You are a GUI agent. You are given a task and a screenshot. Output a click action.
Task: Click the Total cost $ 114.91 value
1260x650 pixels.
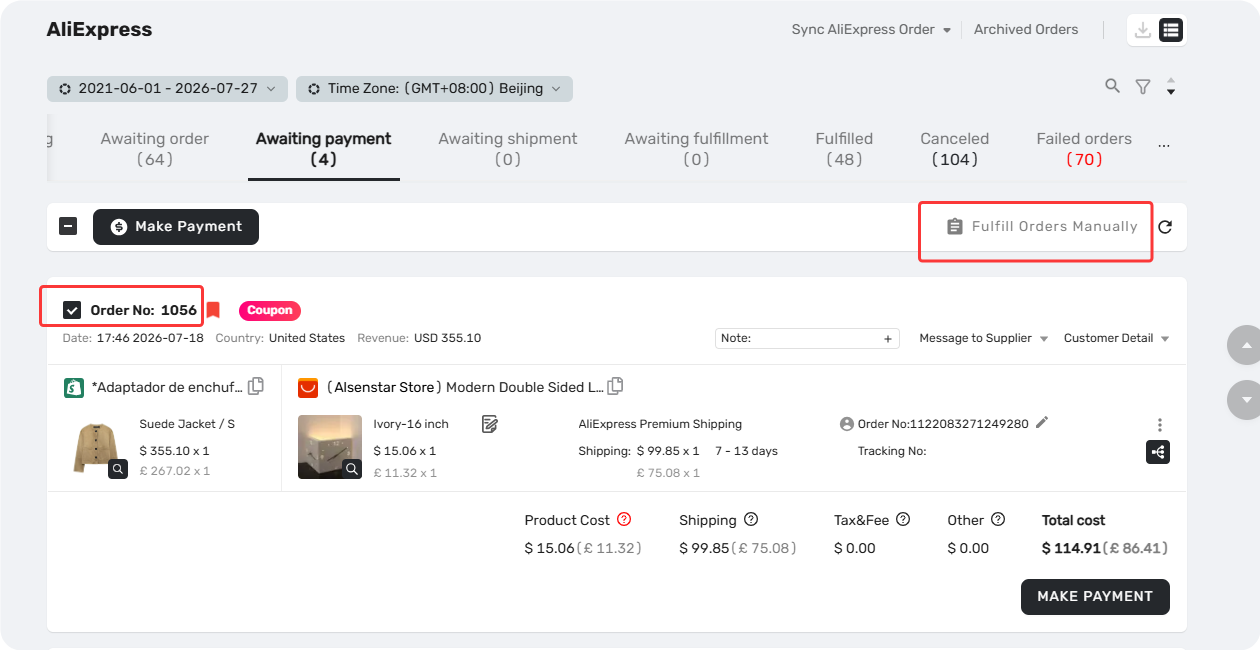pos(1071,548)
